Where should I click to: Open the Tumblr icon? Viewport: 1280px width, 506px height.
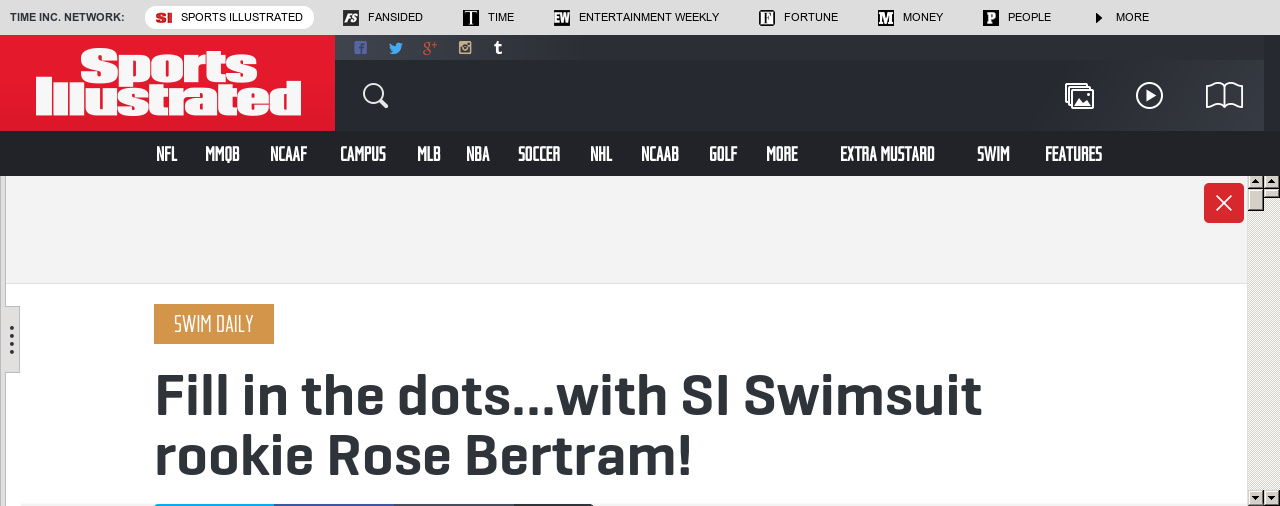498,48
